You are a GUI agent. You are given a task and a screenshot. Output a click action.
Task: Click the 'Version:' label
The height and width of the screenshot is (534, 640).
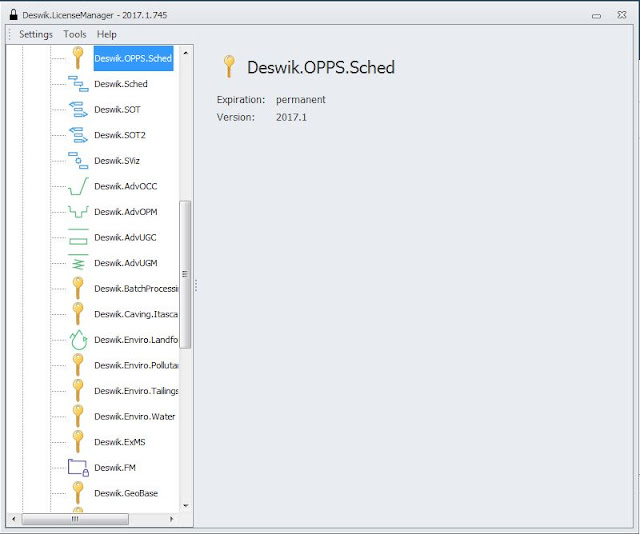[x=236, y=117]
